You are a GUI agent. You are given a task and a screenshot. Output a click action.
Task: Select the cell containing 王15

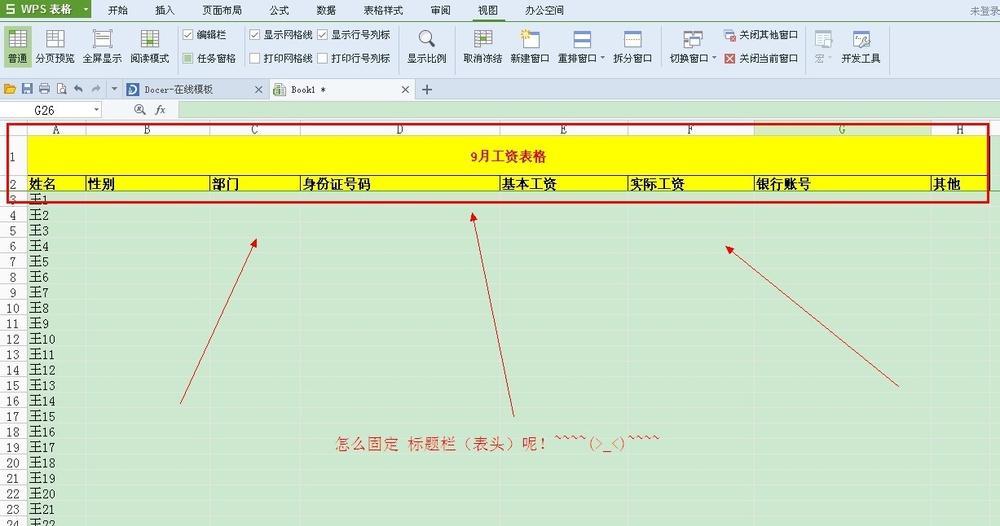tap(56, 416)
